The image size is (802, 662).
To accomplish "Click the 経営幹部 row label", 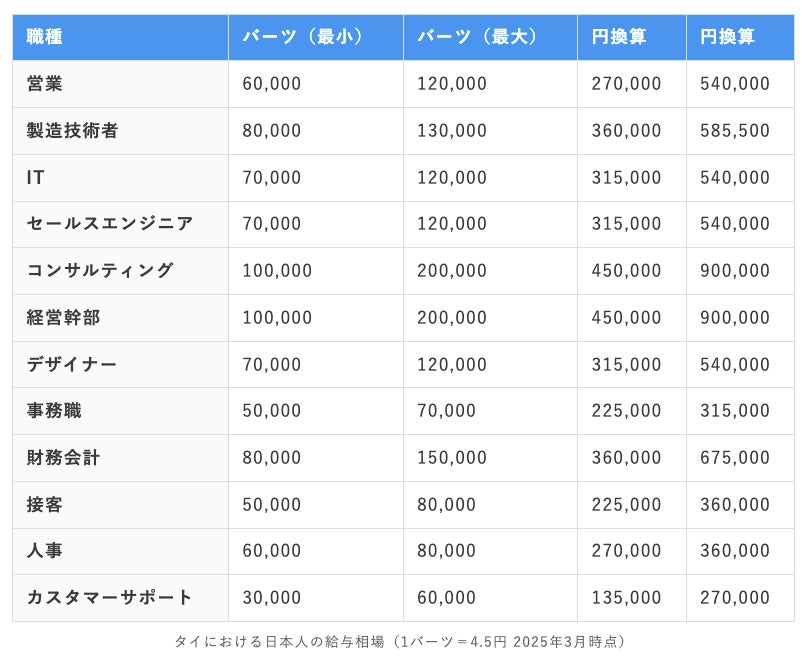I will coord(64,318).
